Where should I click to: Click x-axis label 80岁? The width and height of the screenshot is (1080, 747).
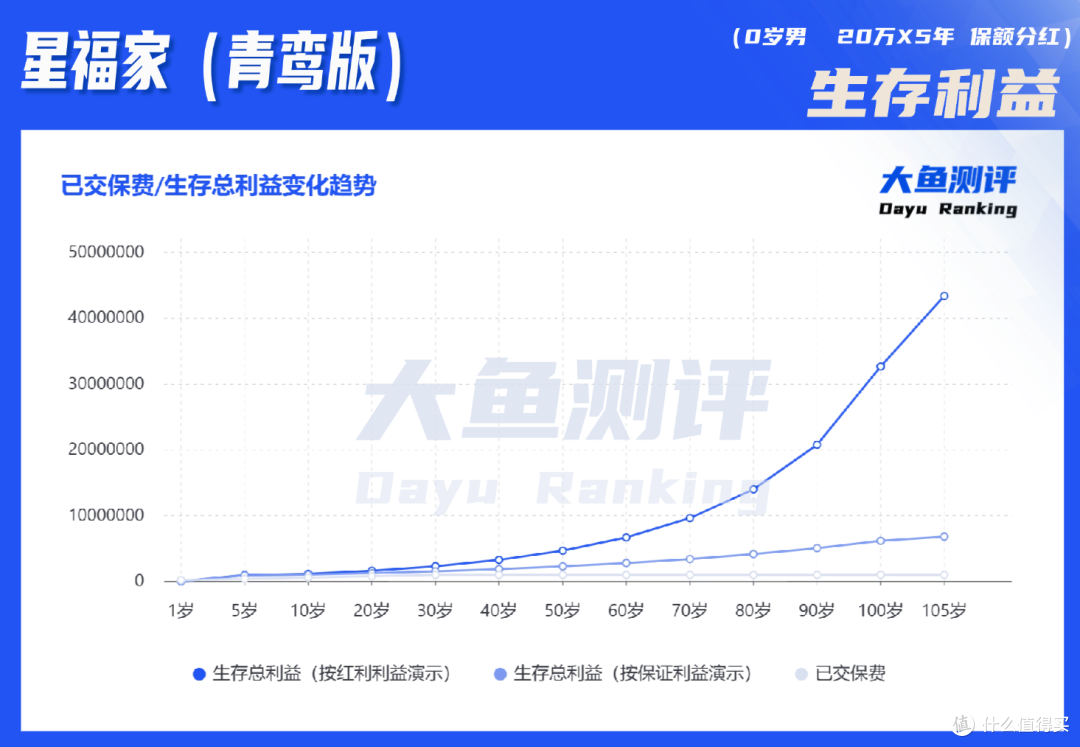(x=754, y=610)
